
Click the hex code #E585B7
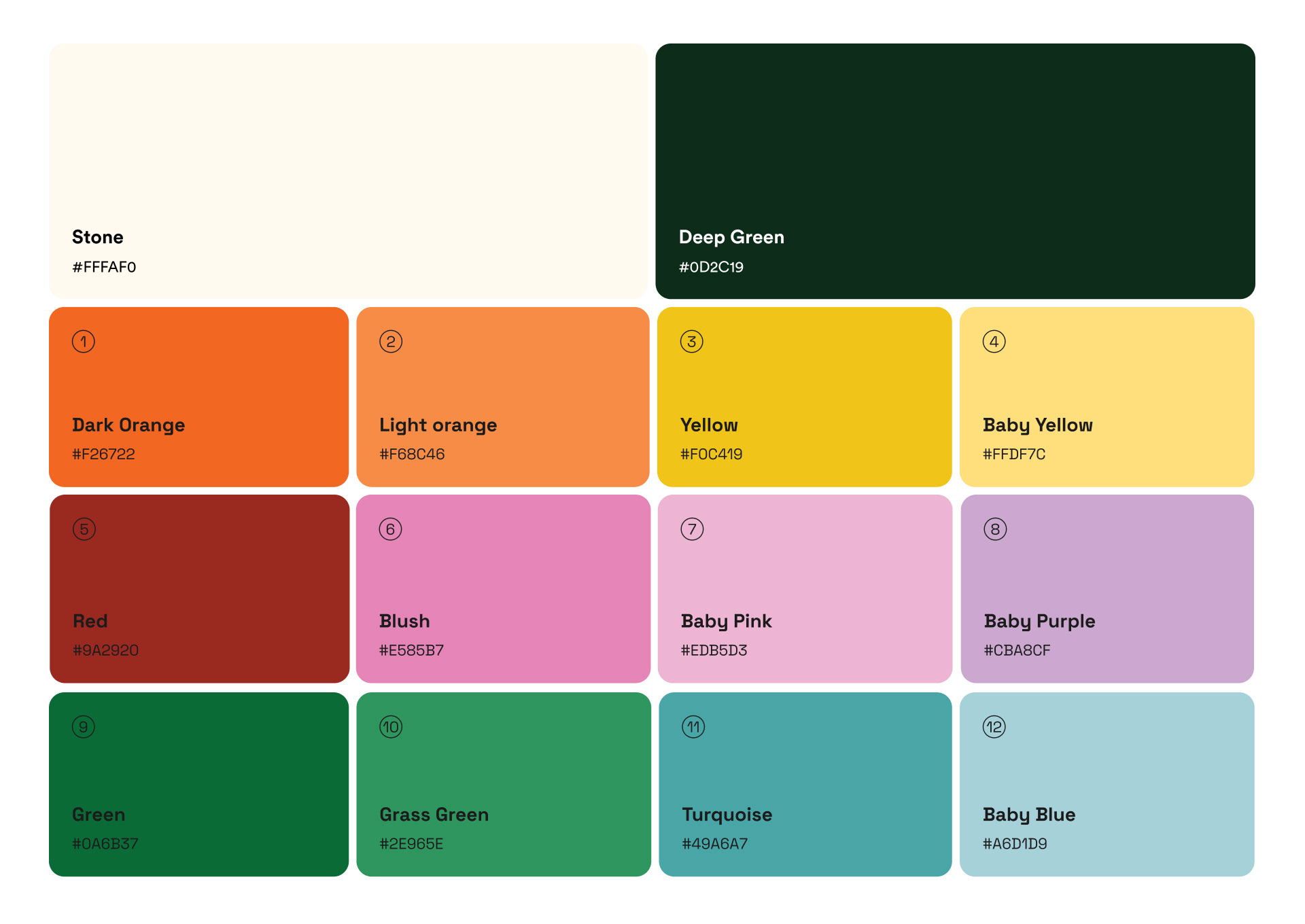[411, 650]
